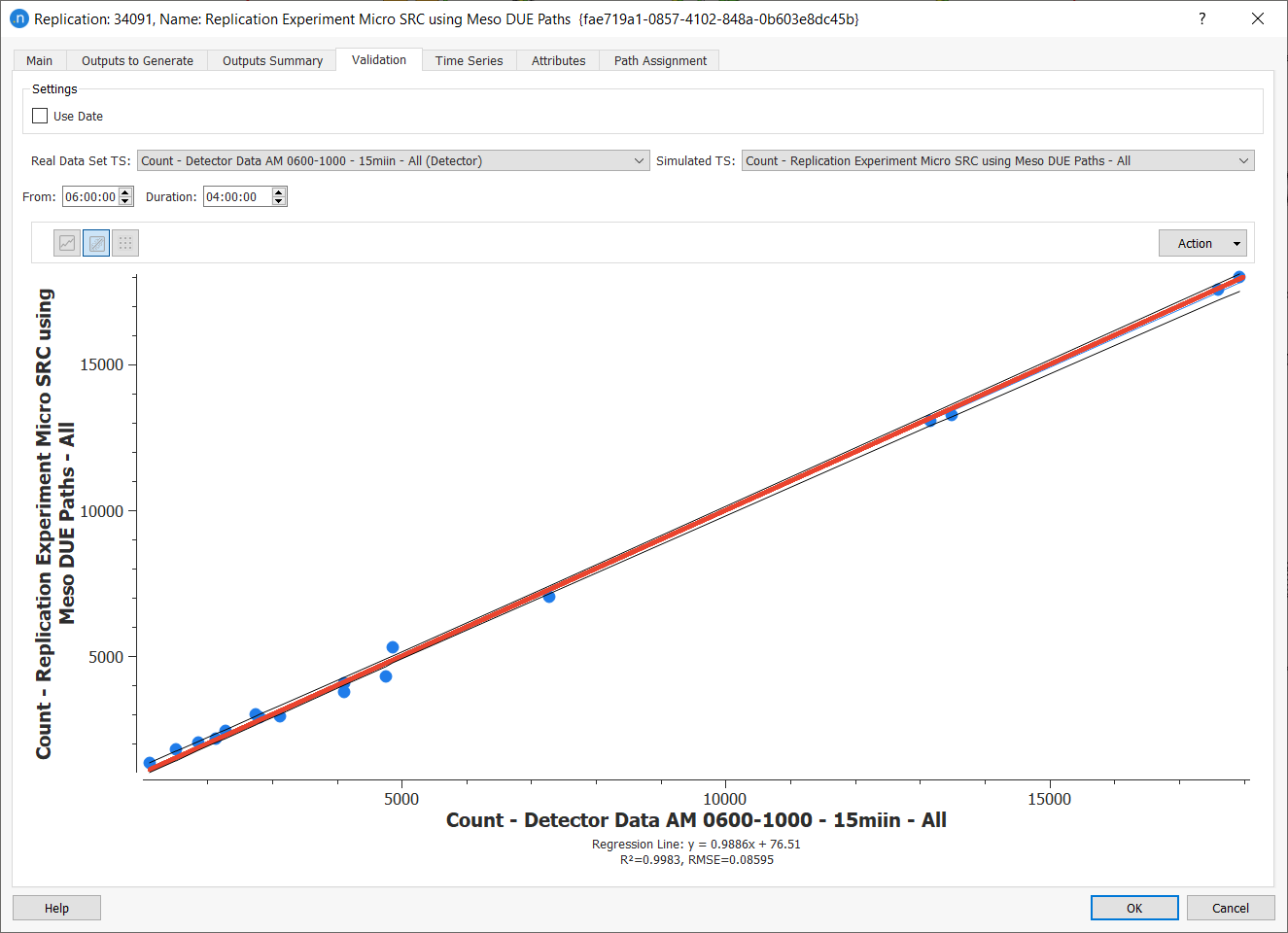The width and height of the screenshot is (1288, 933).
Task: Decrease the Duration with down arrow
Action: pyautogui.click(x=279, y=201)
